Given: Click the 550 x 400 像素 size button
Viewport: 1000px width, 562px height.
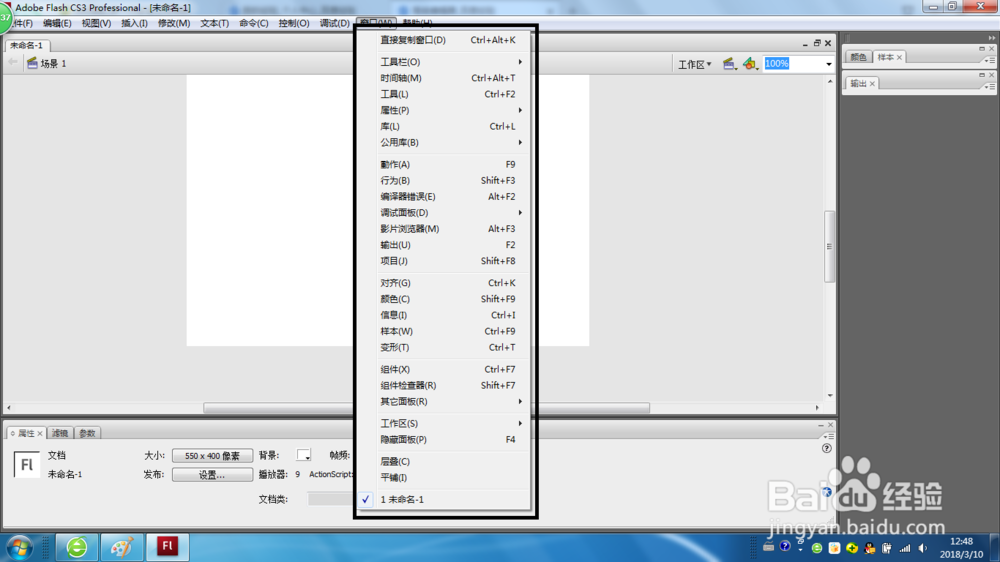Looking at the screenshot, I should coord(212,455).
